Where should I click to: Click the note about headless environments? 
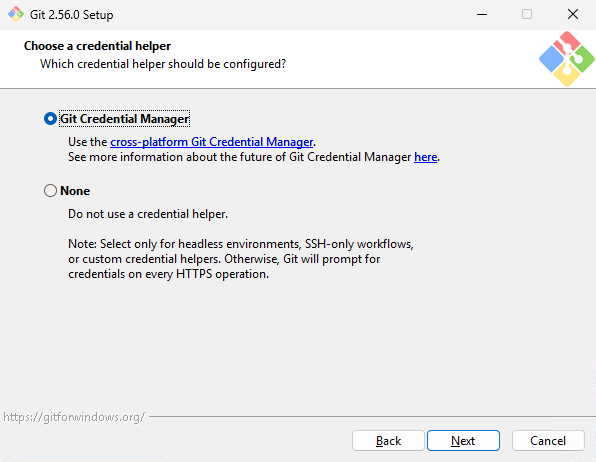(241, 259)
